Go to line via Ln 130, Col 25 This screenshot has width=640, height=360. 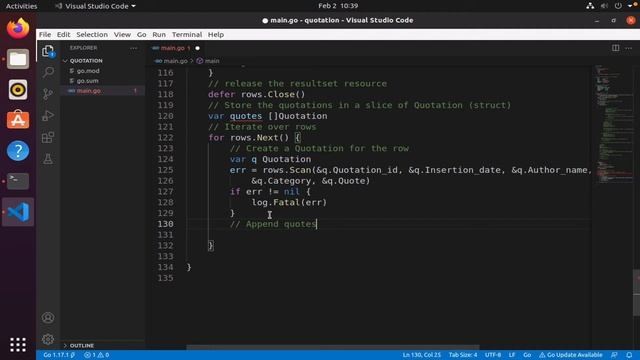[422, 355]
